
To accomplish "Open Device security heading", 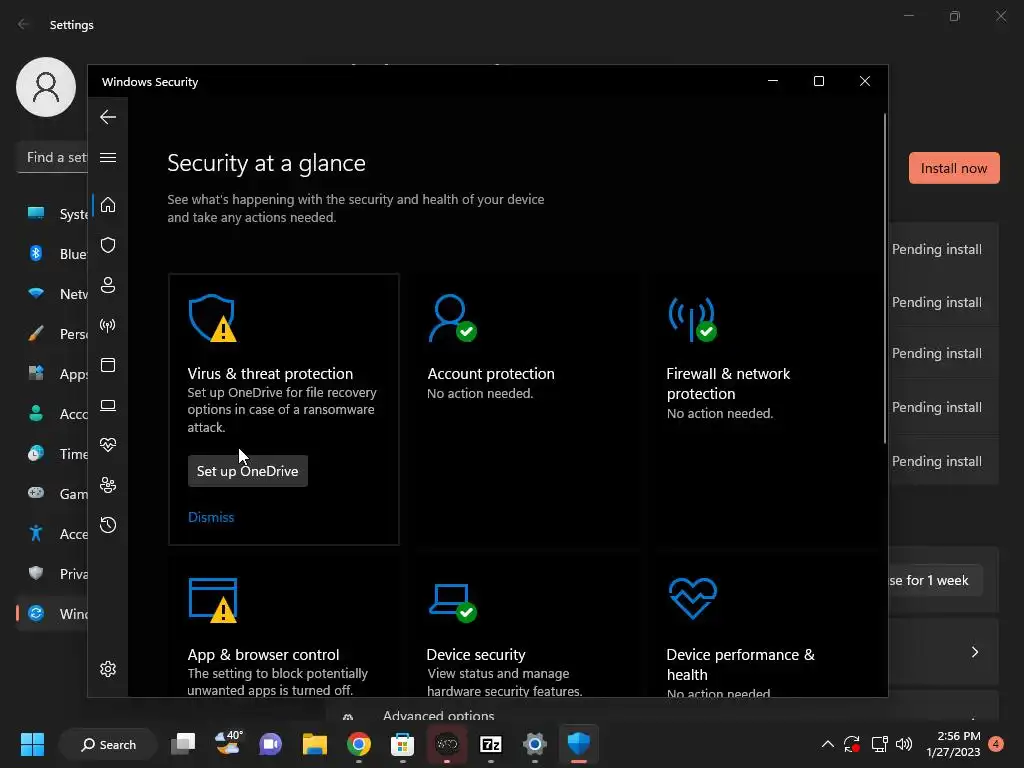I will click(x=476, y=654).
